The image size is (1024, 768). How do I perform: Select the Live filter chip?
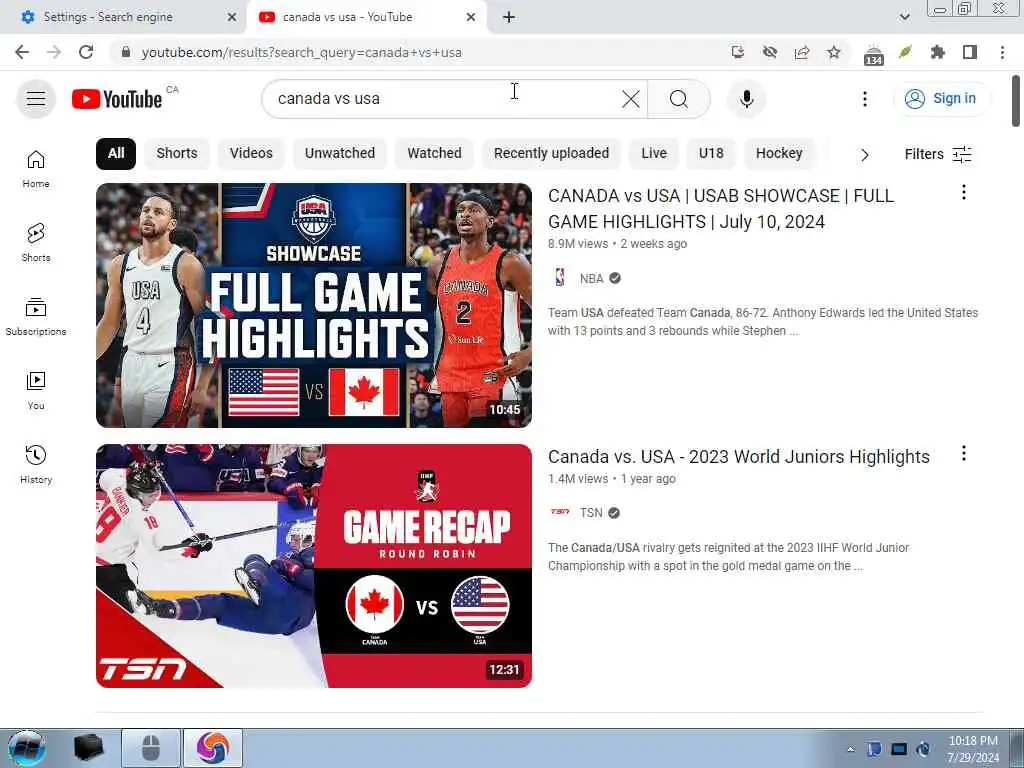[x=654, y=153]
